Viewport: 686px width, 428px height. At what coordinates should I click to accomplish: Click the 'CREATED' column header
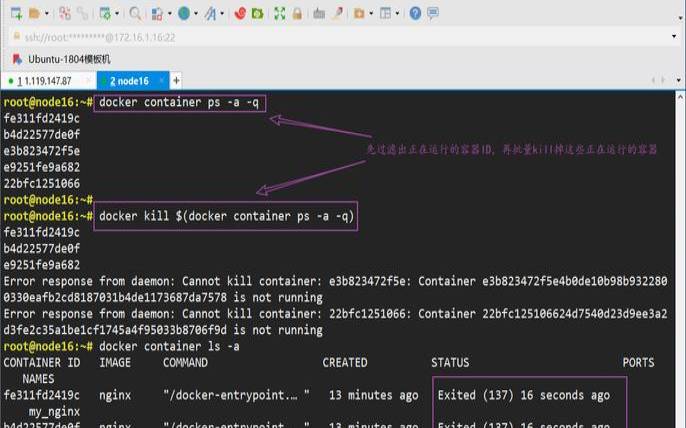tap(345, 363)
